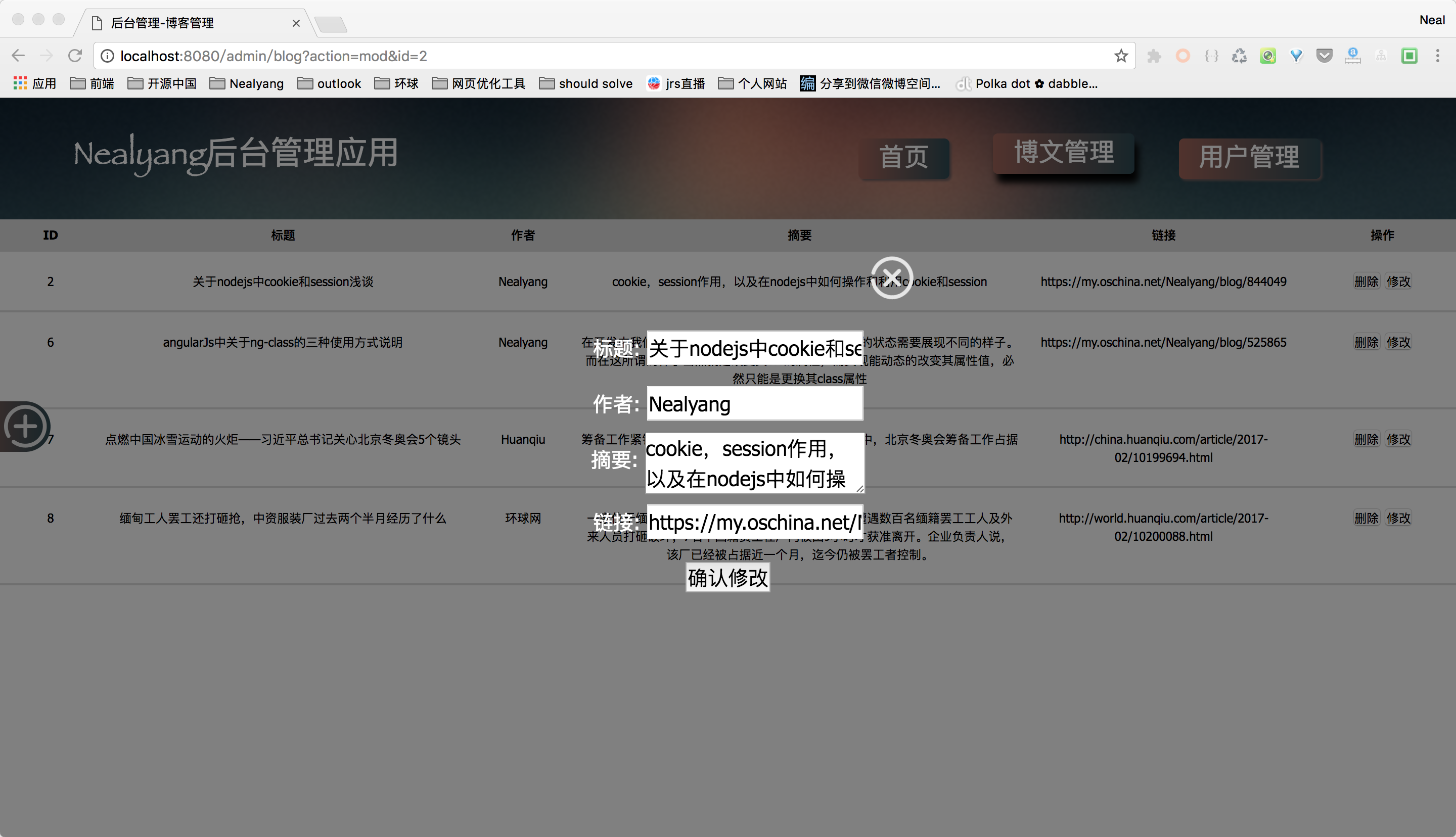Go back with browser back arrow
1456x837 pixels.
point(18,56)
